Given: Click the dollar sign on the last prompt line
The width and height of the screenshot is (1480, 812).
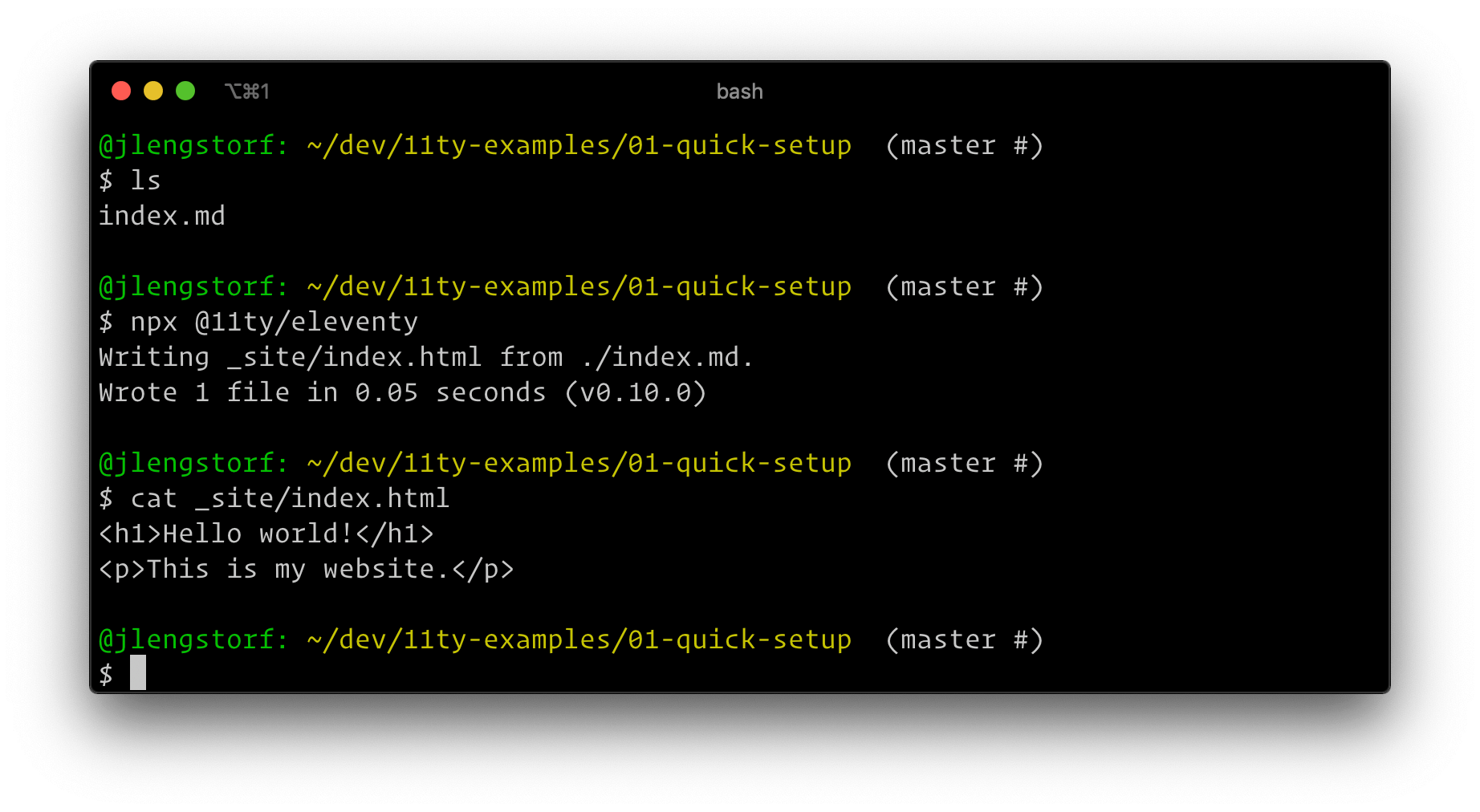Looking at the screenshot, I should click(105, 674).
